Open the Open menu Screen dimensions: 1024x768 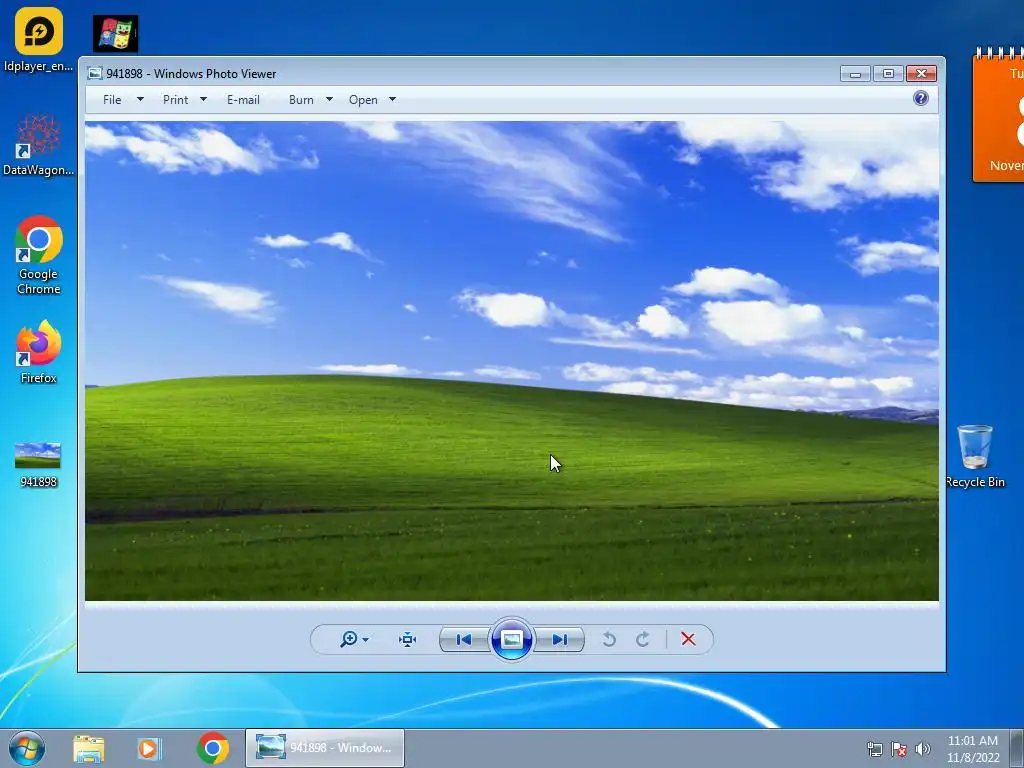pos(363,100)
